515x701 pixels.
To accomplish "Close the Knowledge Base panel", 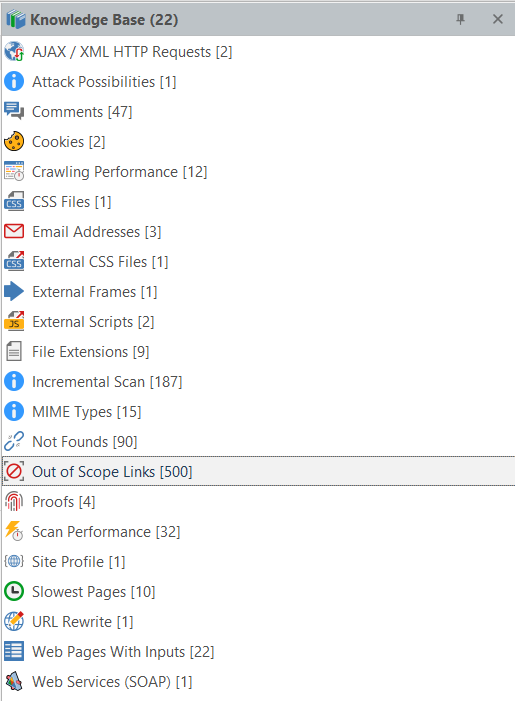I will point(498,19).
